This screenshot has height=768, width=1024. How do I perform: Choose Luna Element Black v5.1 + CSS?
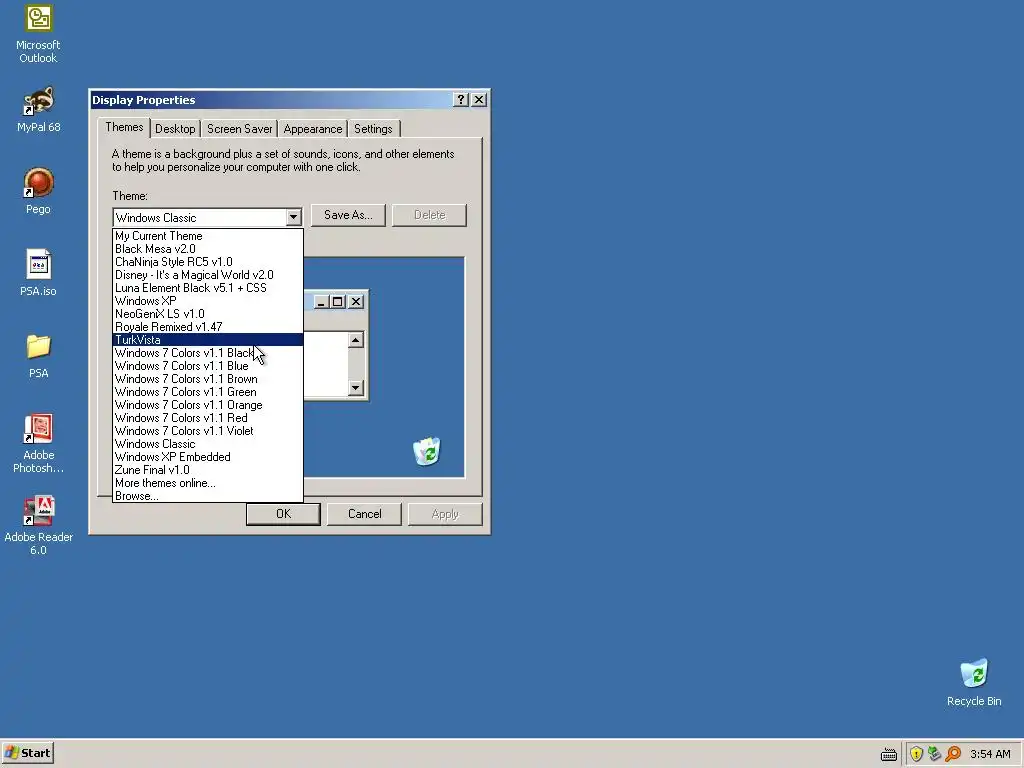tap(208, 288)
